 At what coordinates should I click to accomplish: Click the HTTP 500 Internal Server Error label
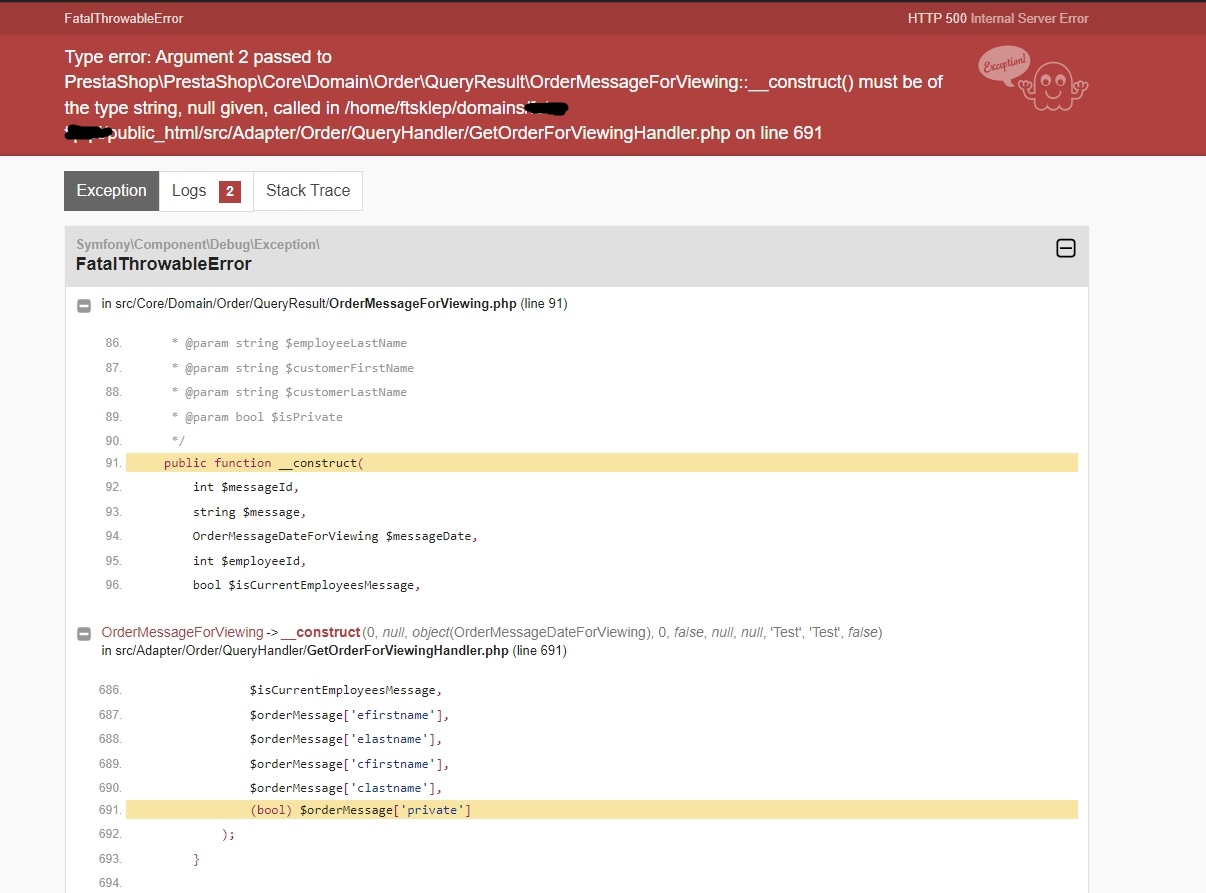997,17
